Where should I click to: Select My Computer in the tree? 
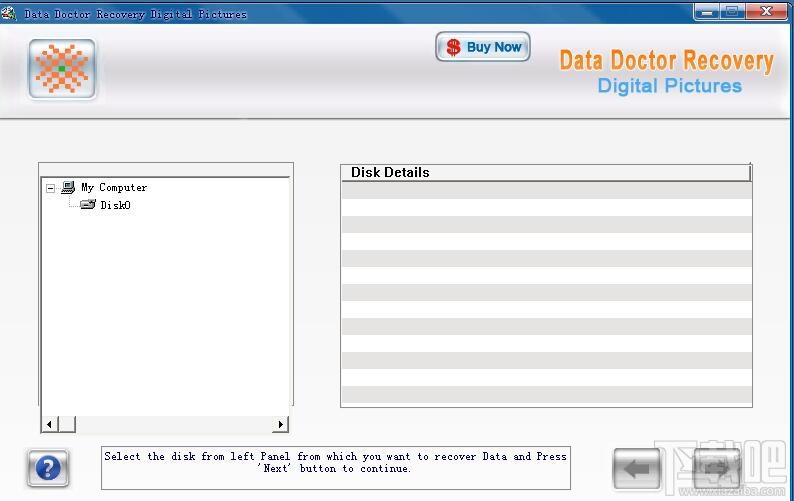[114, 187]
